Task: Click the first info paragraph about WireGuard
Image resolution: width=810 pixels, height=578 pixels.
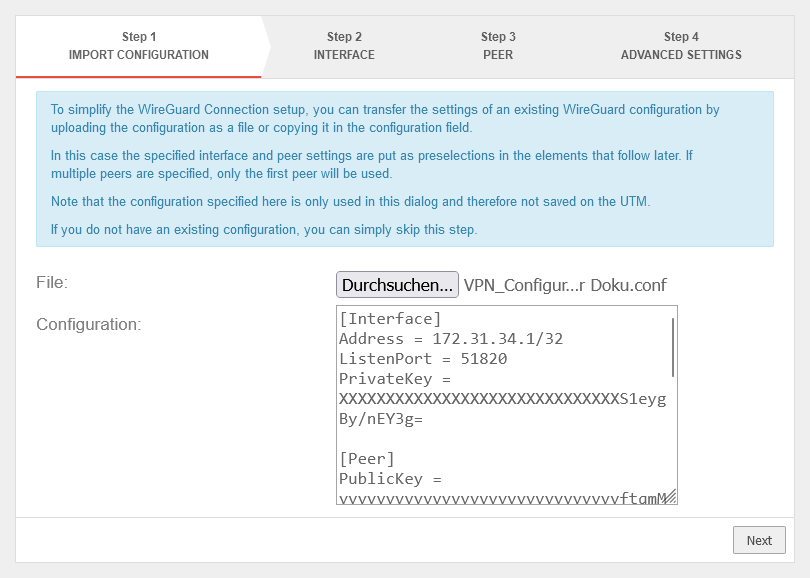Action: point(385,119)
